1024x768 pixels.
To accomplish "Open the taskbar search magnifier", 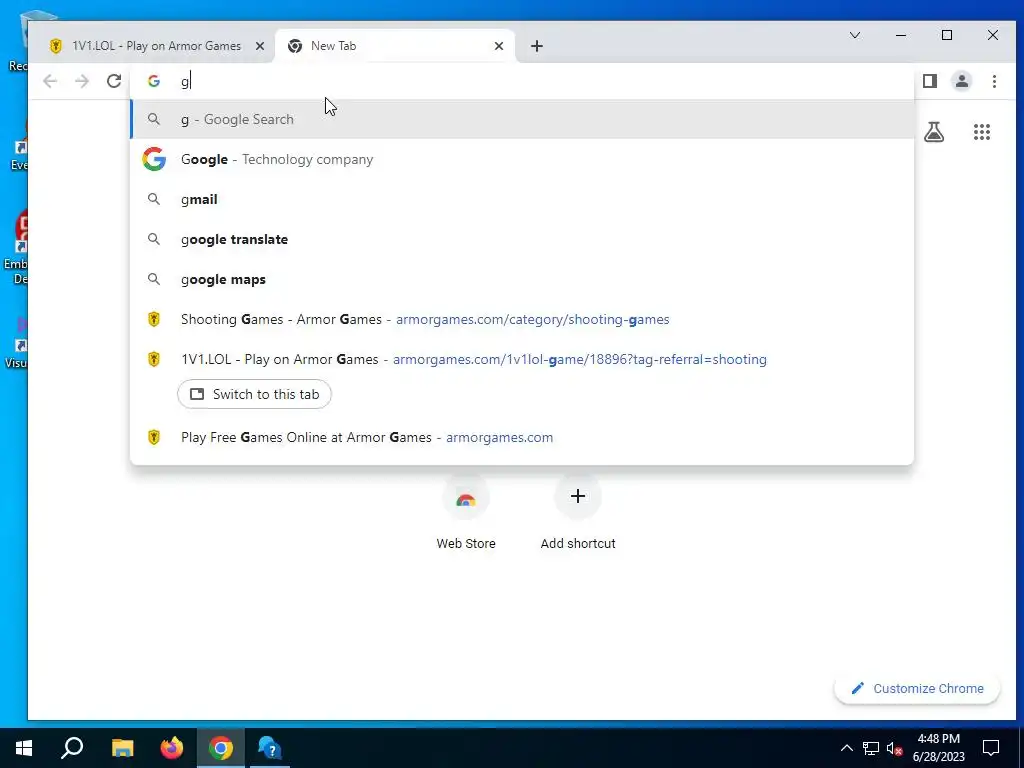I will 72,748.
